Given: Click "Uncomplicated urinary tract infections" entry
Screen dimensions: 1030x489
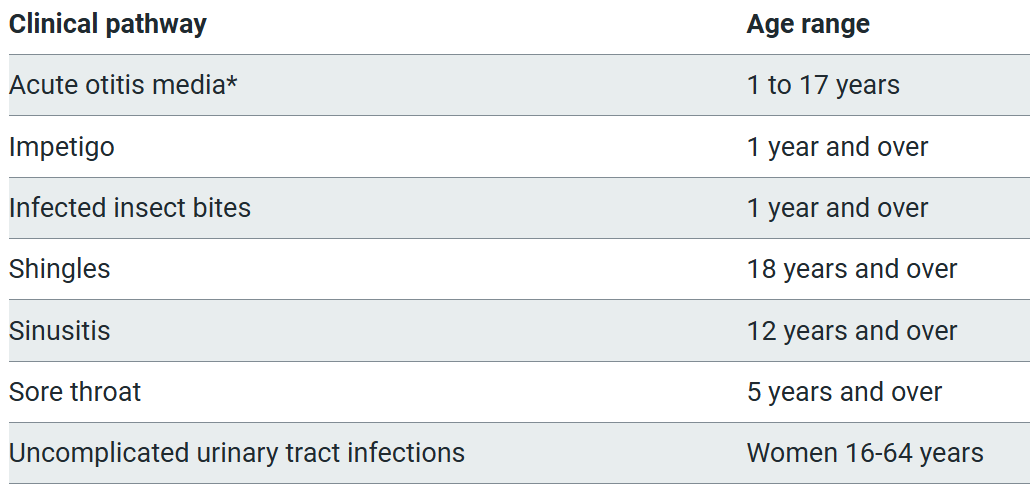Looking at the screenshot, I should tap(237, 453).
